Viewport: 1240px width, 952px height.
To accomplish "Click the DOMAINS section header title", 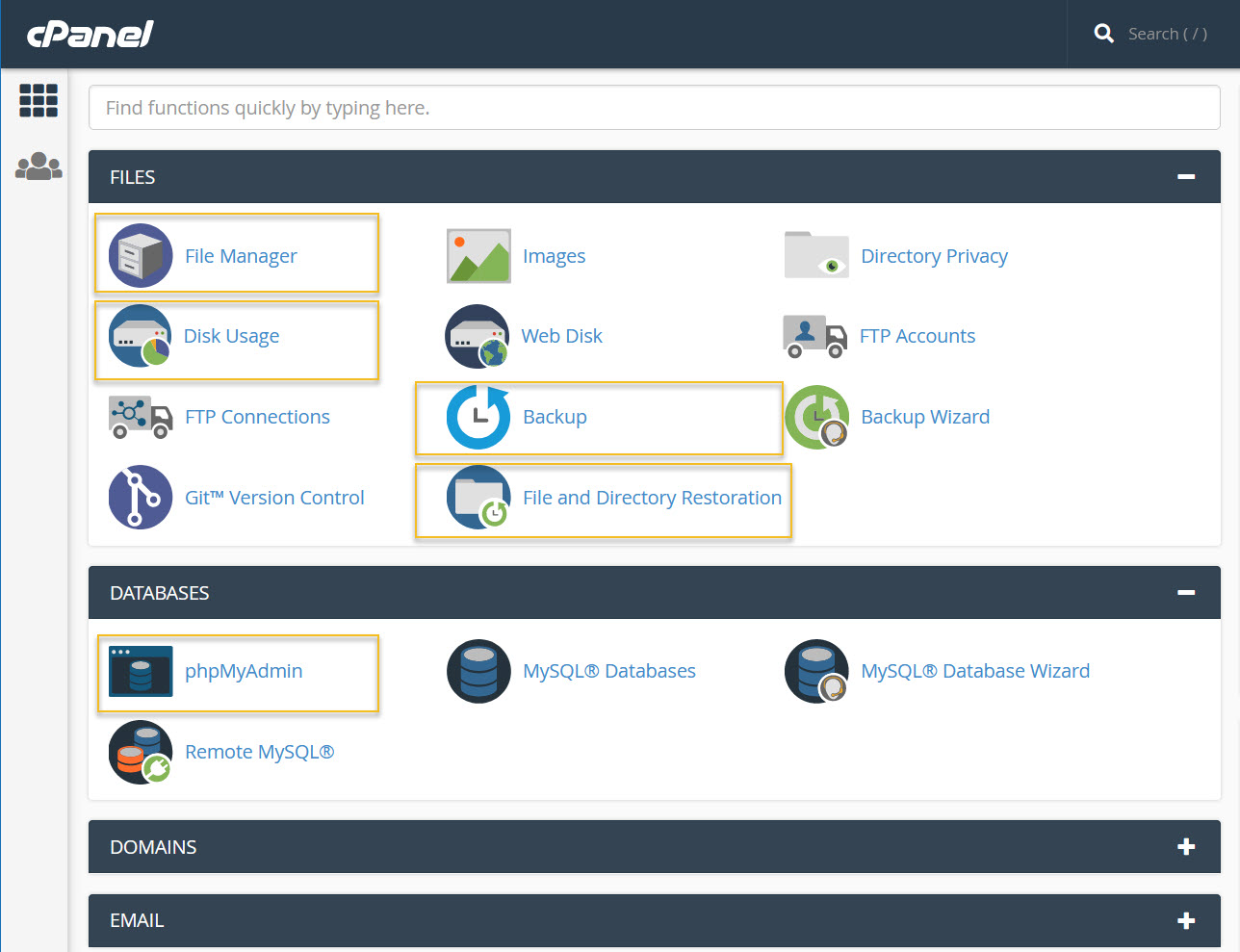I will (153, 847).
